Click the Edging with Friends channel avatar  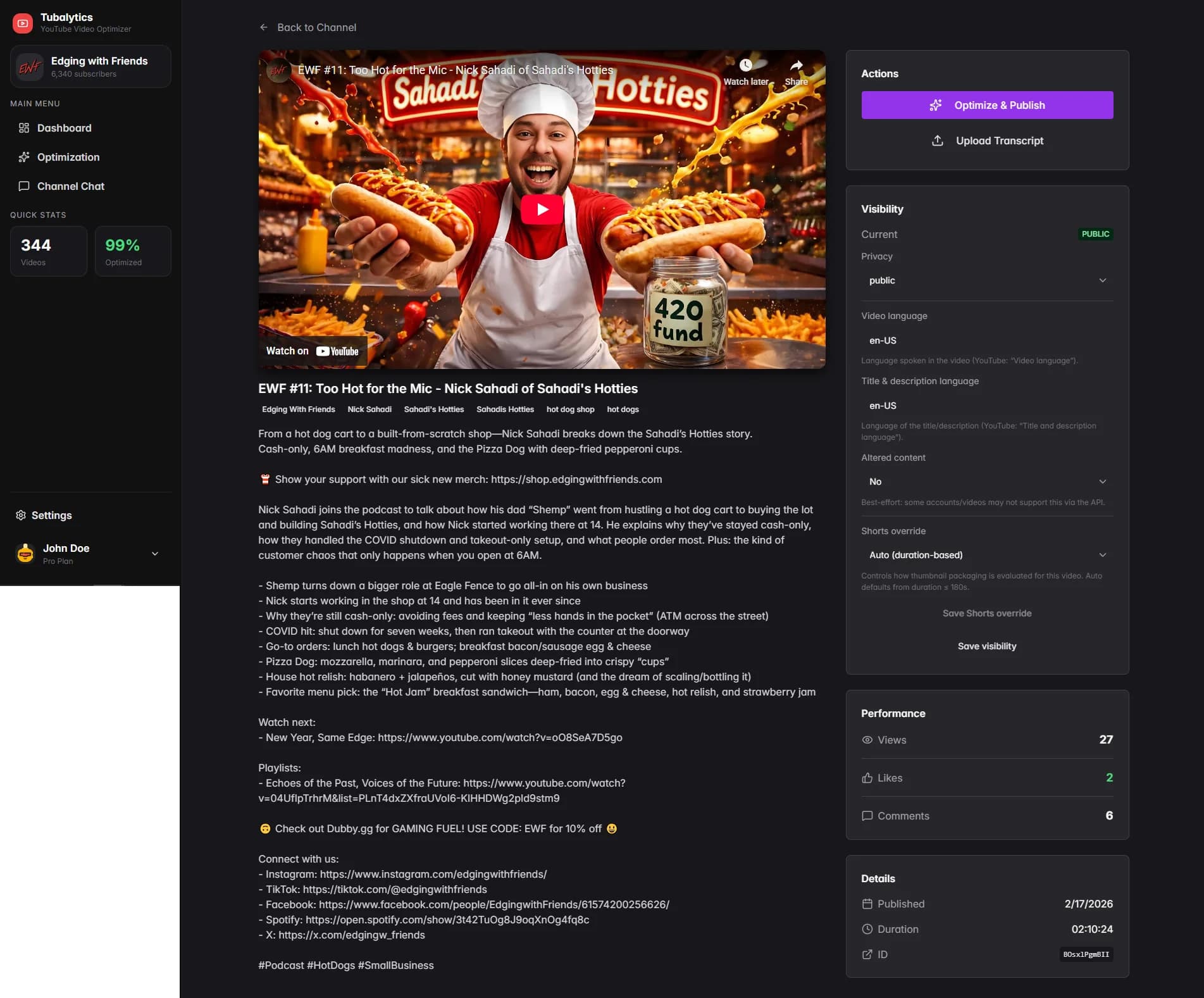coord(30,66)
